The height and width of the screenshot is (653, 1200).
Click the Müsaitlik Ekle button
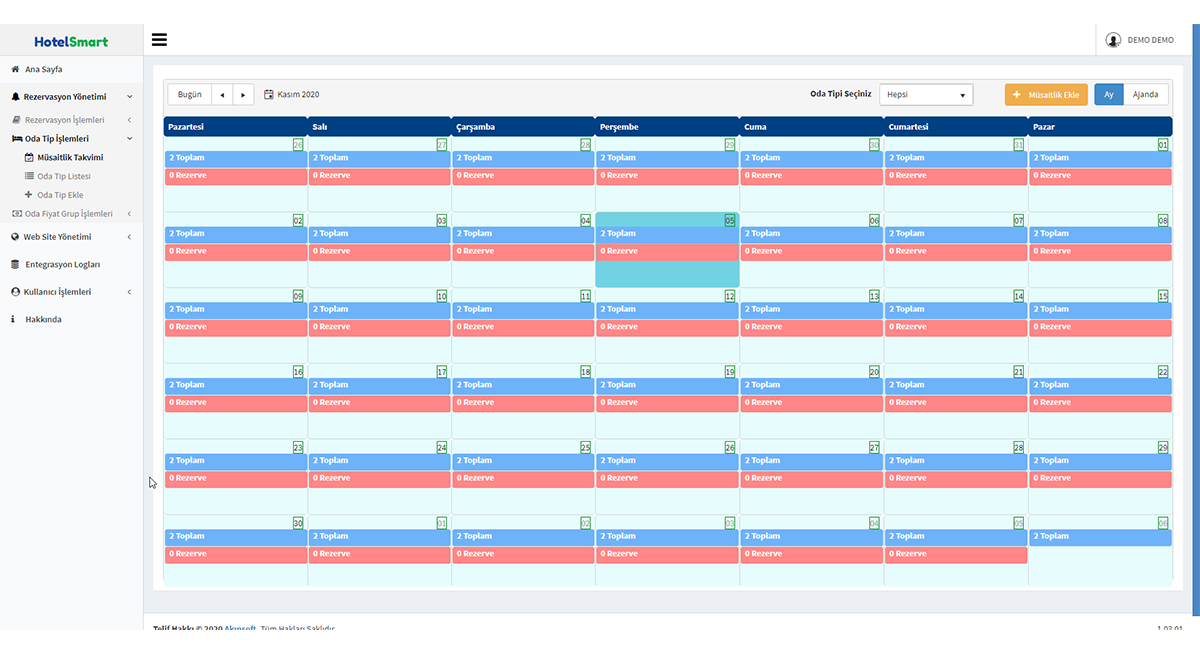tap(1046, 95)
